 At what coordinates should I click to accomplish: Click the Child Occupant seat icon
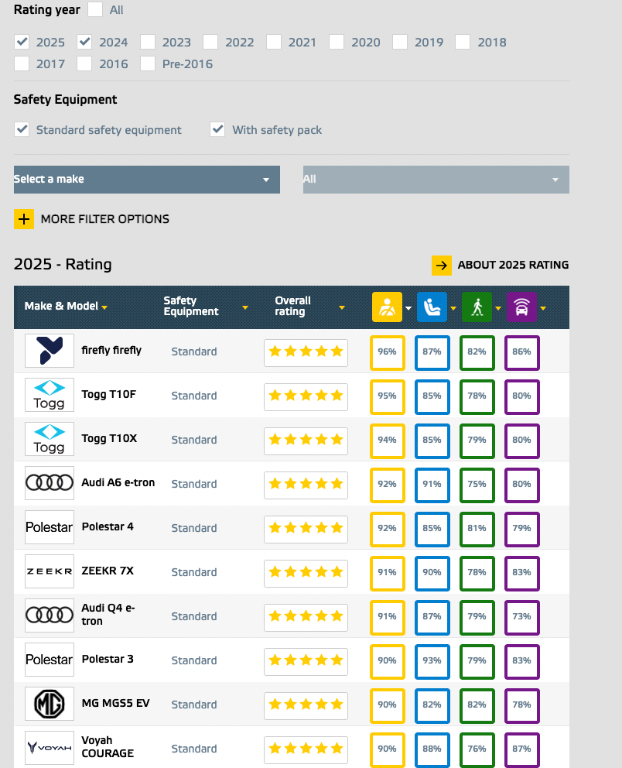[x=431, y=307]
